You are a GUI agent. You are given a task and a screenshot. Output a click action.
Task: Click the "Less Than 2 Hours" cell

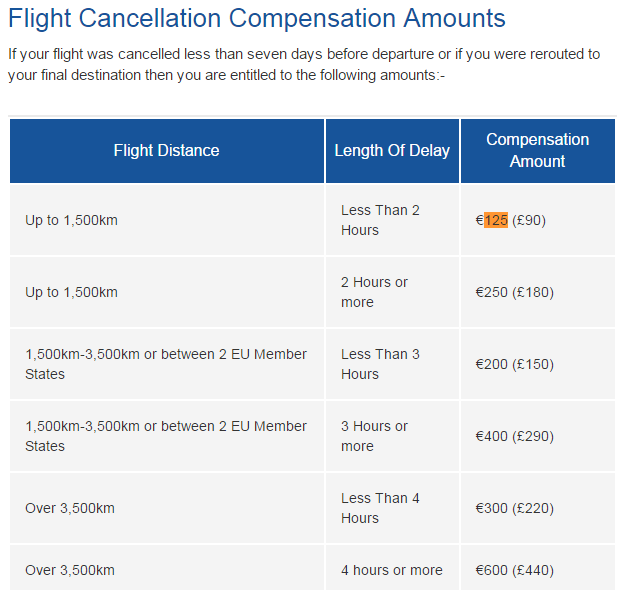click(x=380, y=220)
